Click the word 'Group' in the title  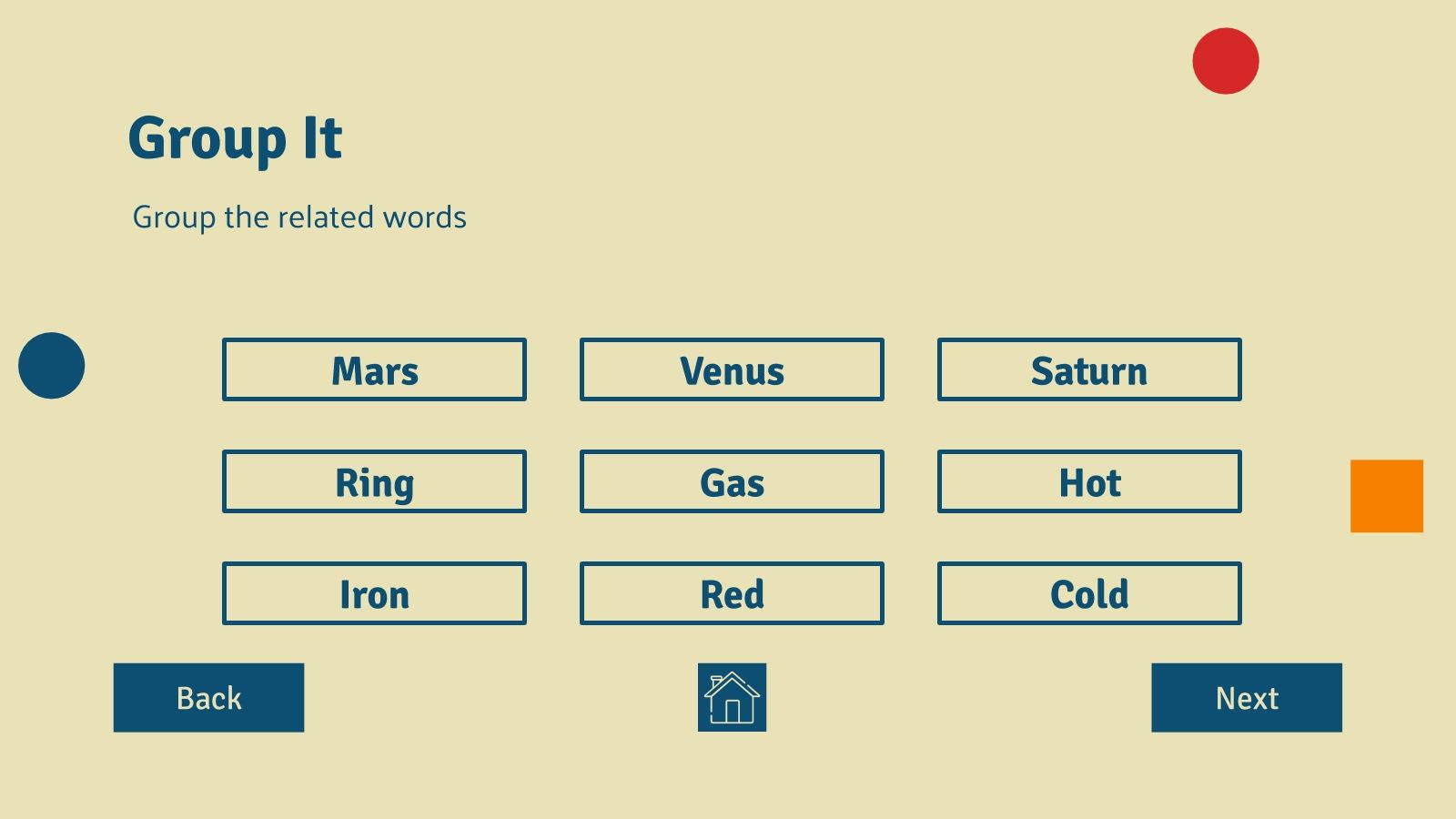pos(207,140)
